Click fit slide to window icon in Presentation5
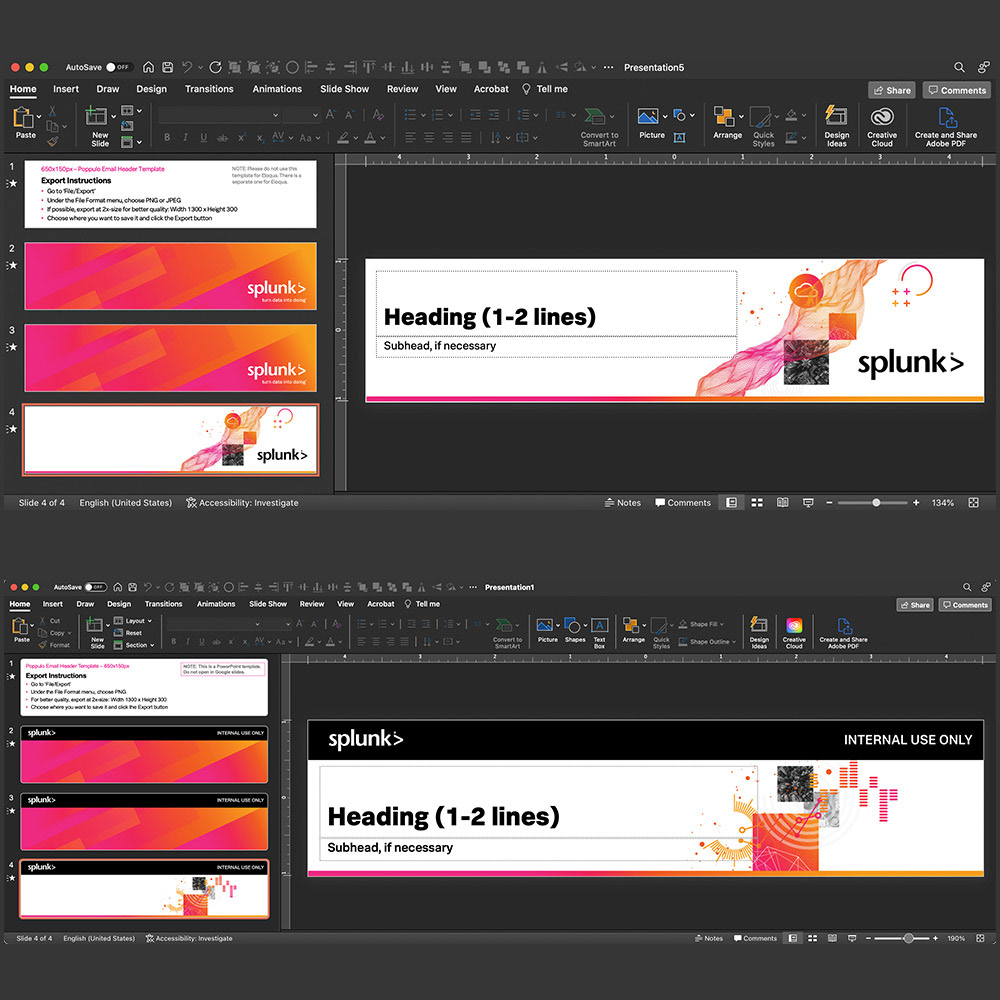Image resolution: width=1000 pixels, height=1000 pixels. [973, 503]
